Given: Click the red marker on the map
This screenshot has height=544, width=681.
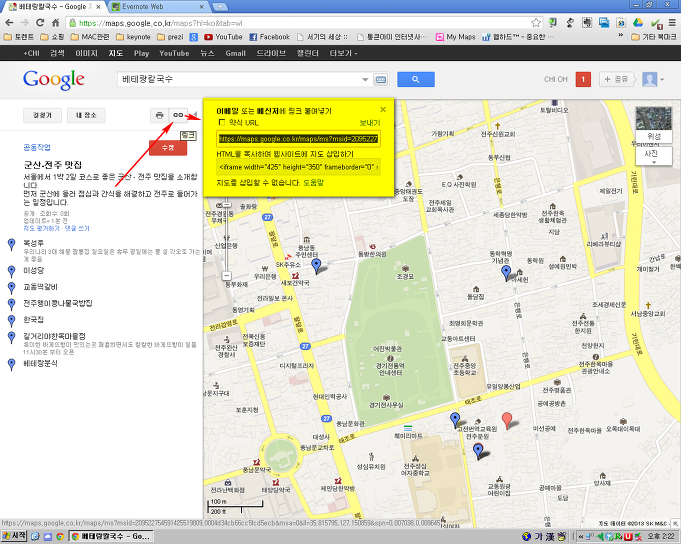Looking at the screenshot, I should (506, 420).
